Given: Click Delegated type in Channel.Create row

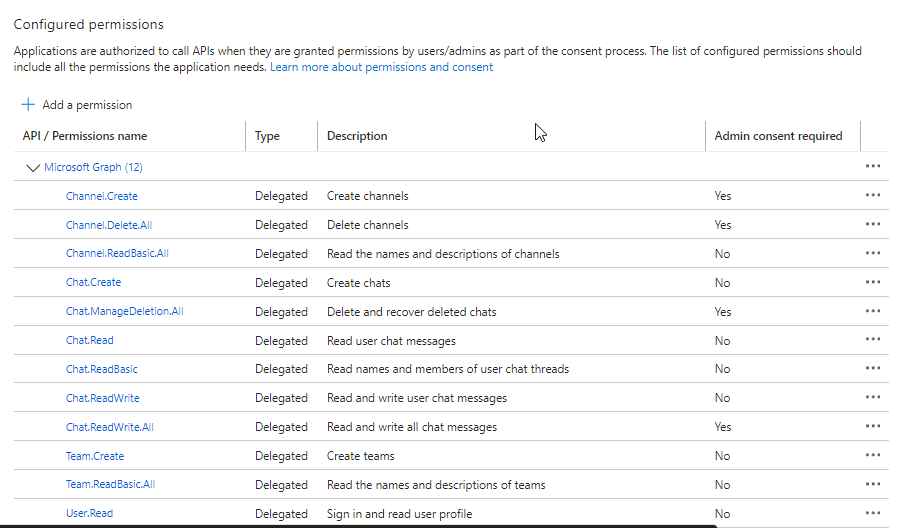Looking at the screenshot, I should pos(282,196).
